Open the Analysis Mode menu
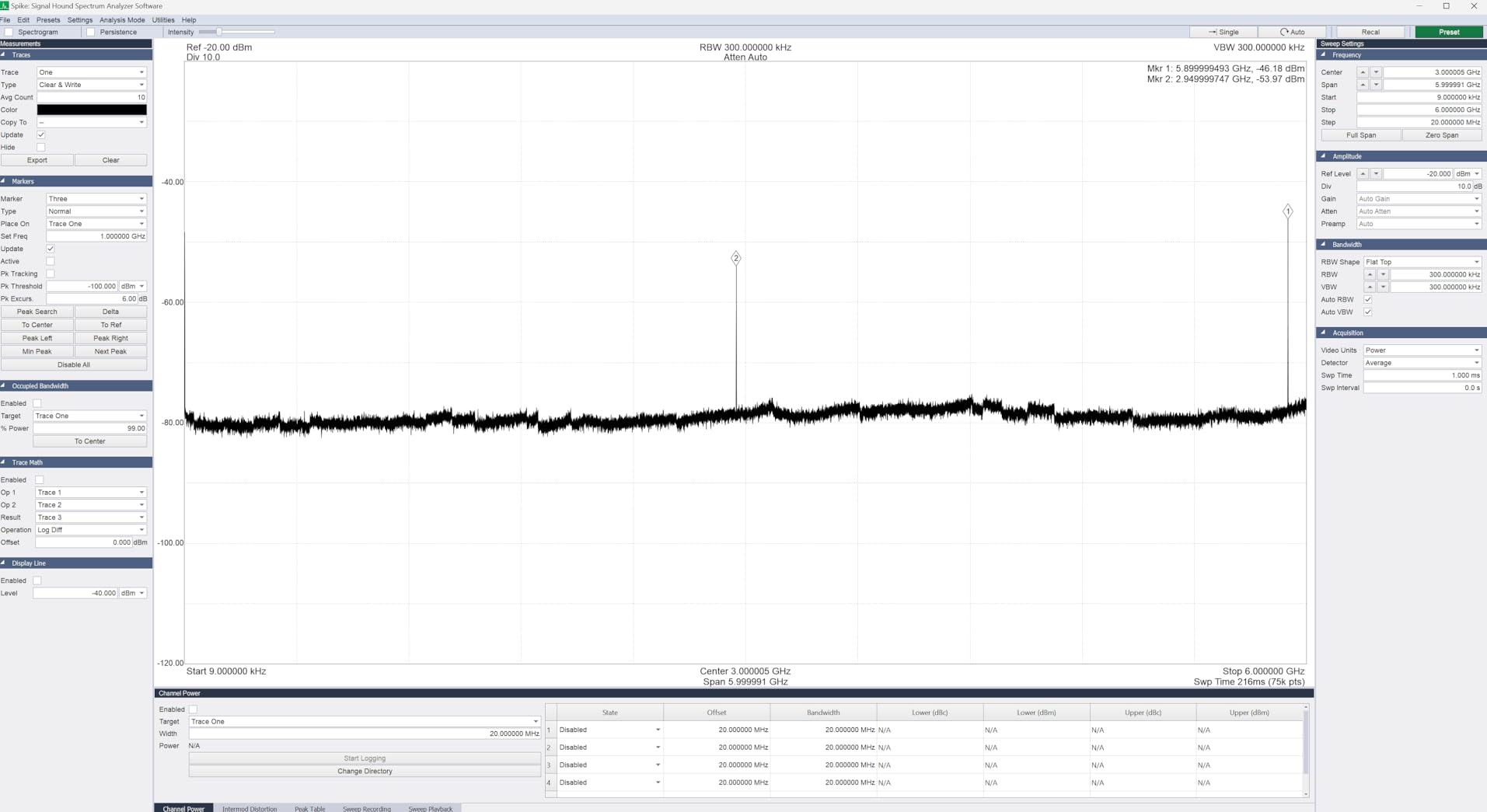 [x=122, y=20]
